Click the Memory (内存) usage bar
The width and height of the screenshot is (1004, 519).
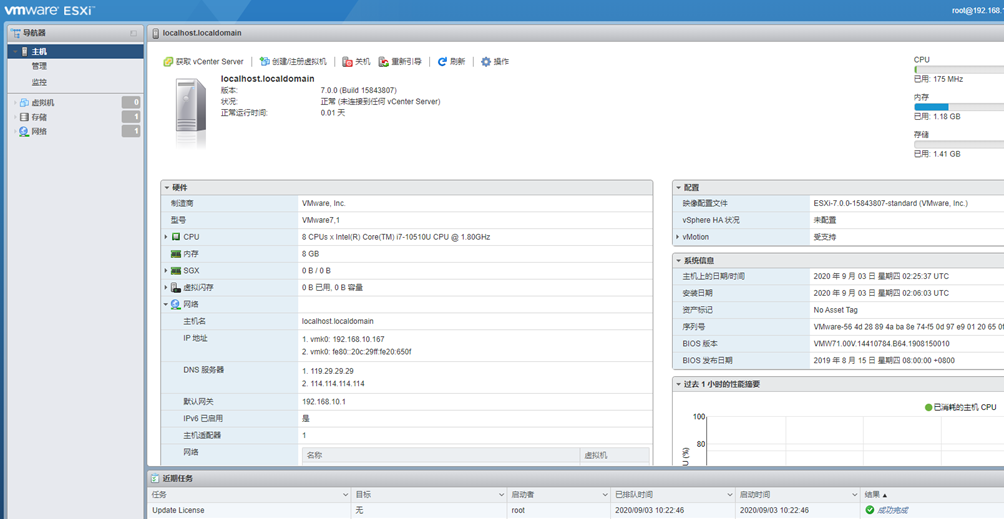(x=959, y=107)
